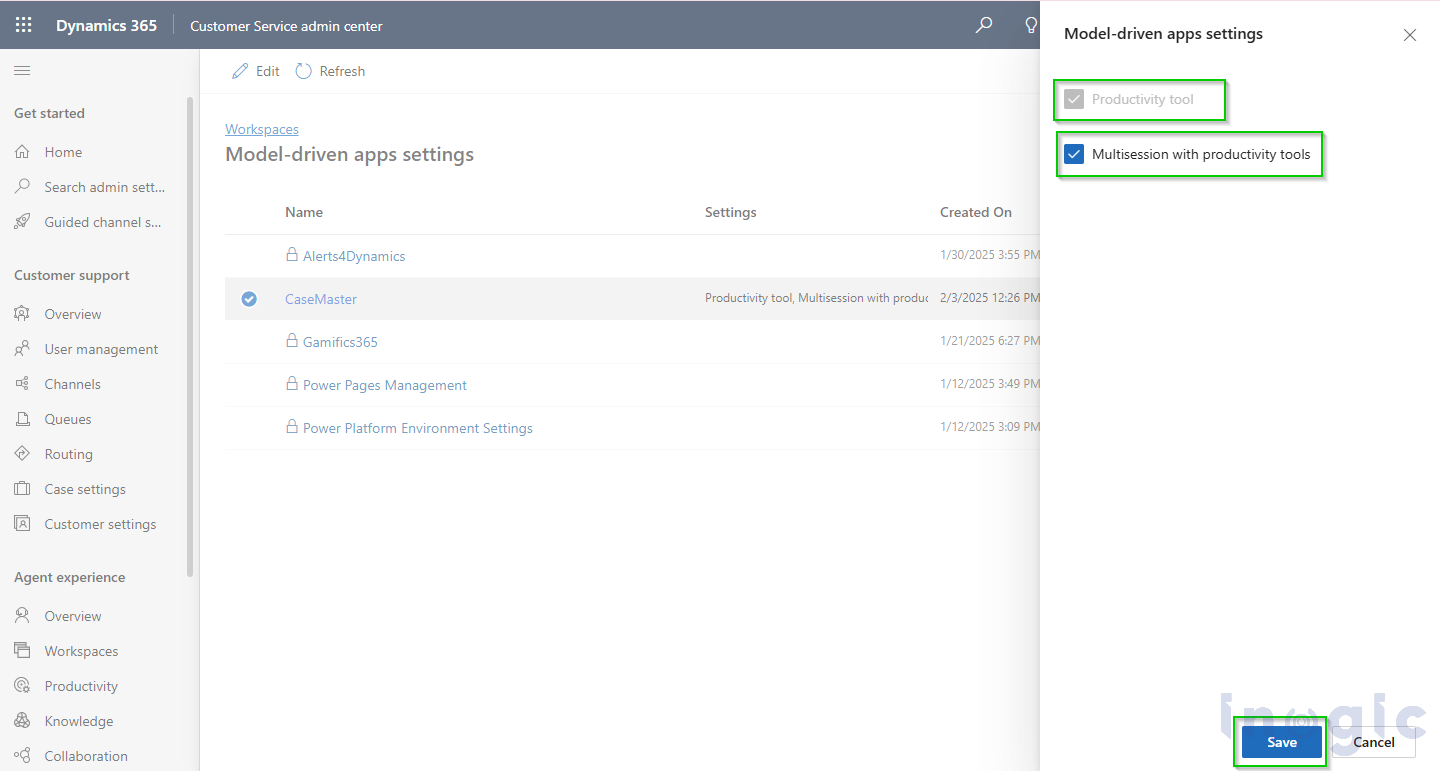Sort by the Name column header
The image size is (1440, 771).
pos(304,212)
